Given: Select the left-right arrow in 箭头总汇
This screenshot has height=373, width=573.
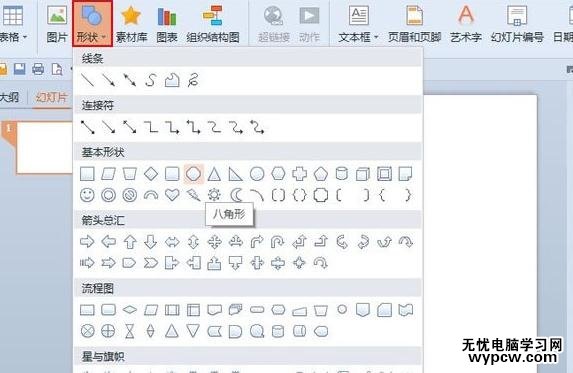Looking at the screenshot, I should (x=172, y=241).
